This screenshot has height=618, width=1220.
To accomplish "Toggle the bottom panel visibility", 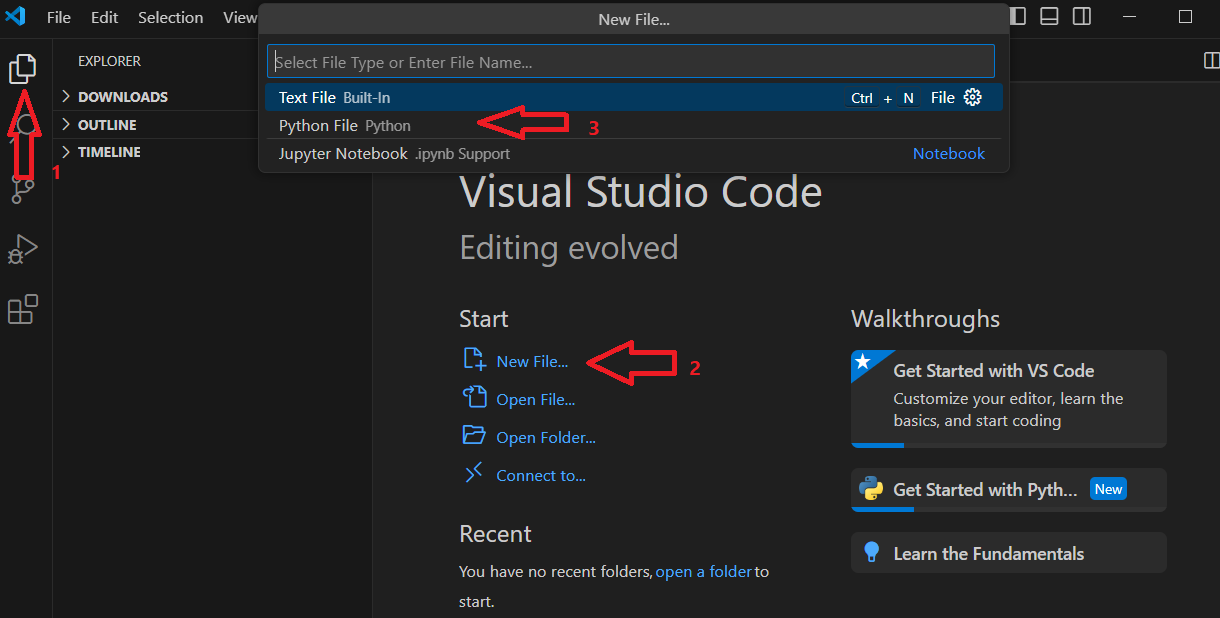I will 1049,17.
